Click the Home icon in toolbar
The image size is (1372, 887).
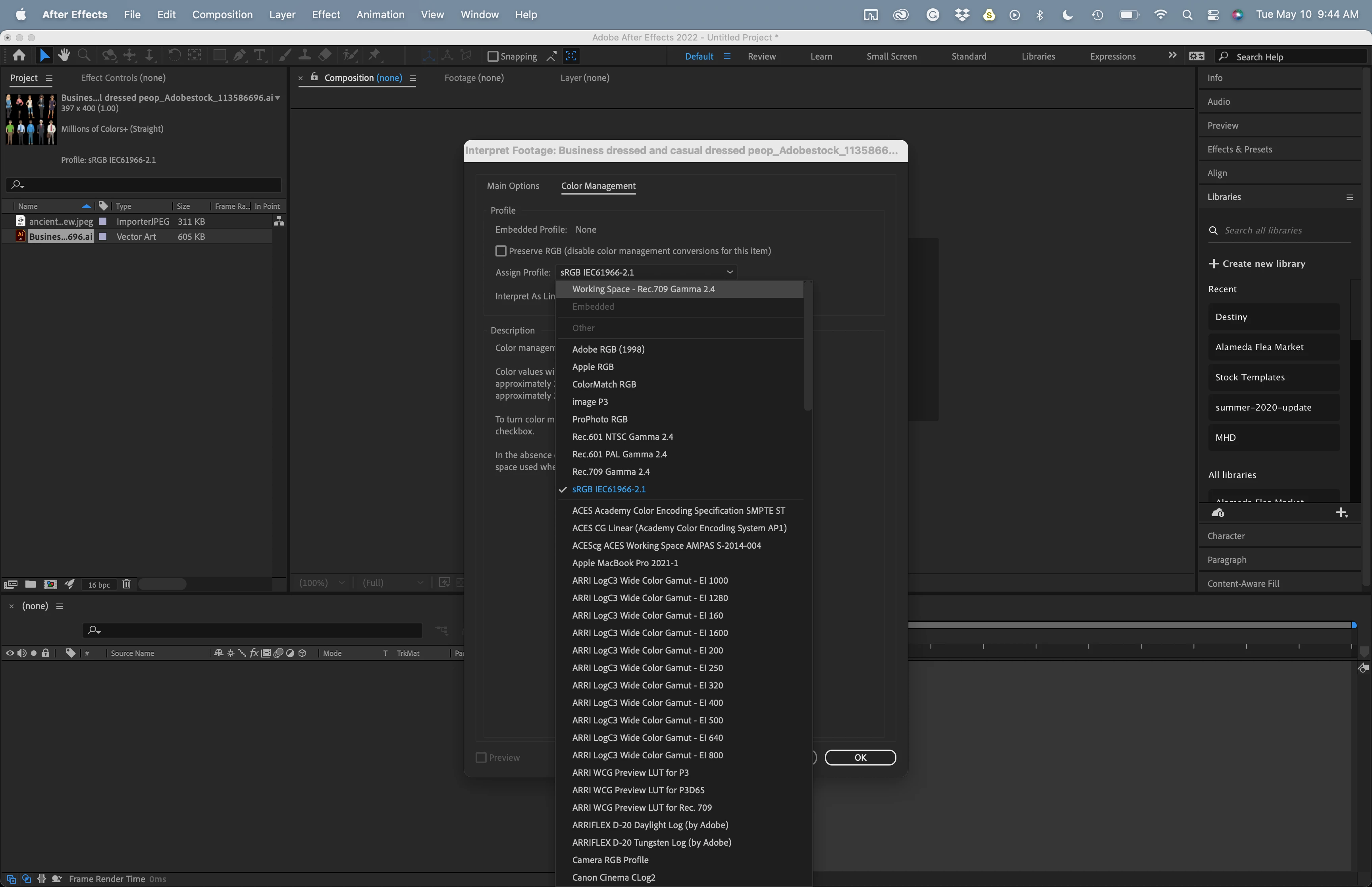coord(19,55)
